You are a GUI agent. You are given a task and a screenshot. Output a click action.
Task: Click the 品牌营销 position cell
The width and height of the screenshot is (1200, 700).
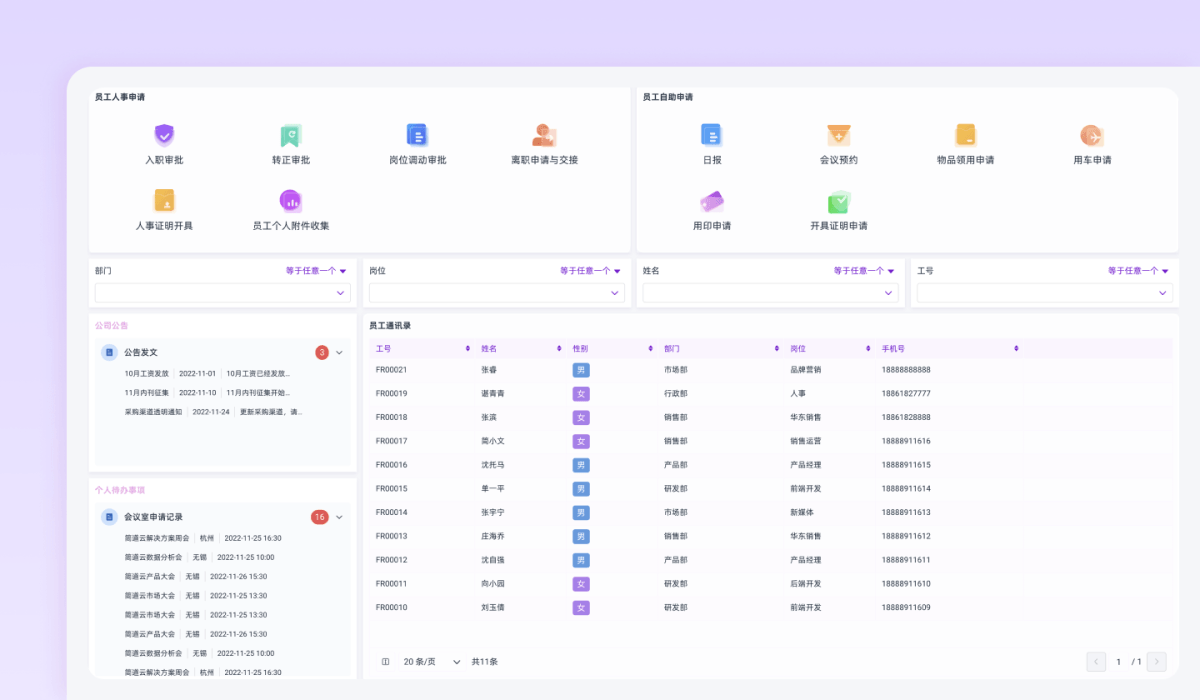pos(805,370)
